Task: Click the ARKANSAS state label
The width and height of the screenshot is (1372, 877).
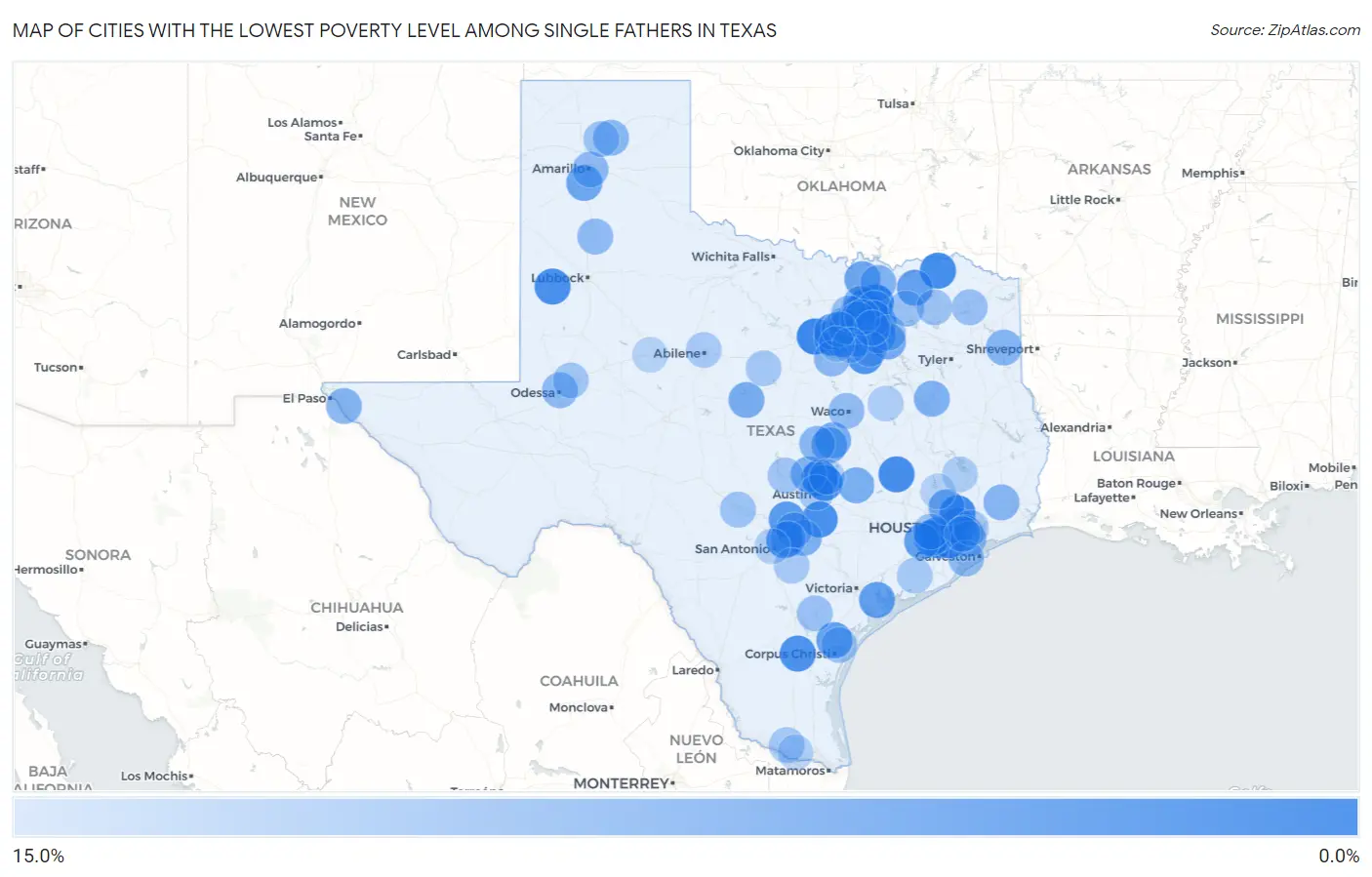Action: [x=1109, y=170]
